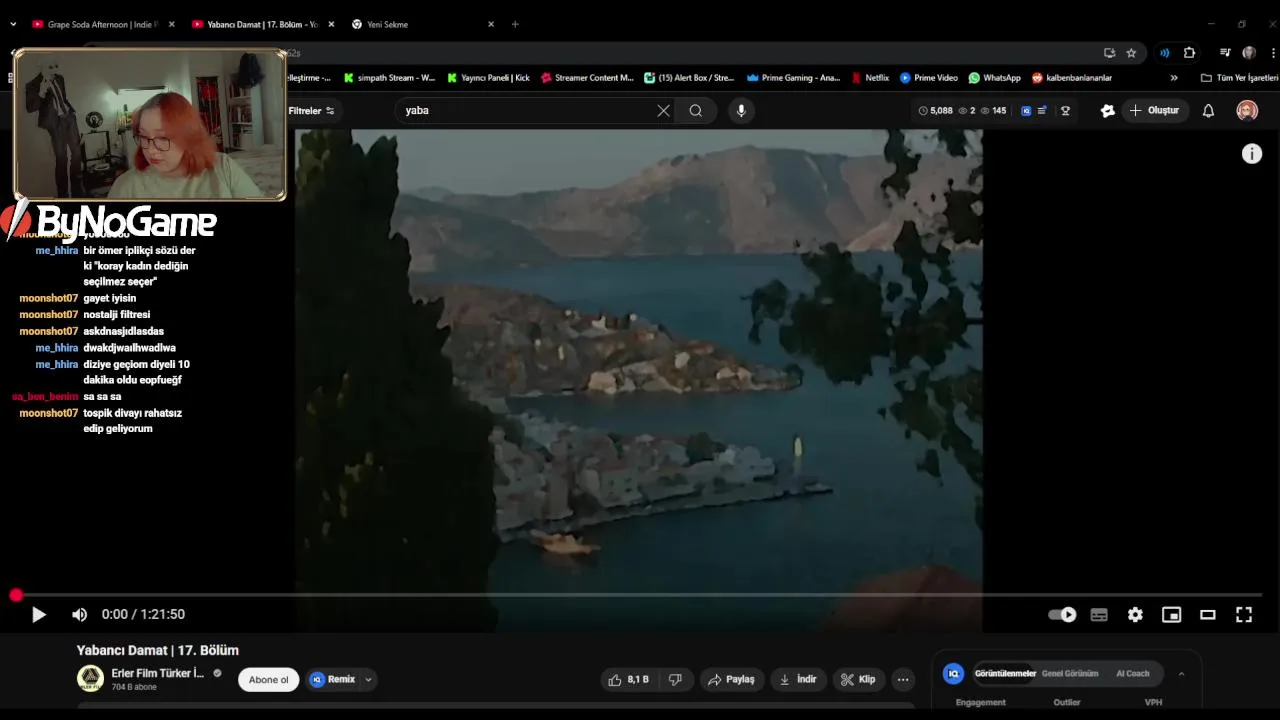The image size is (1280, 720).
Task: Click the Klip scissors button
Action: coord(858,680)
